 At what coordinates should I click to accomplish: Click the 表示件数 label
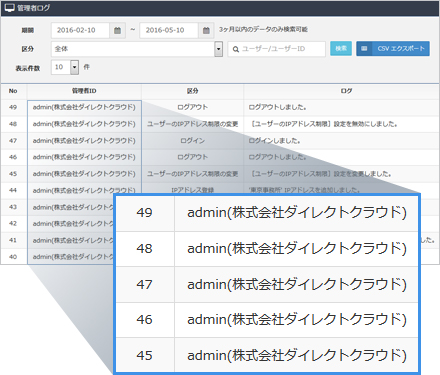28,68
